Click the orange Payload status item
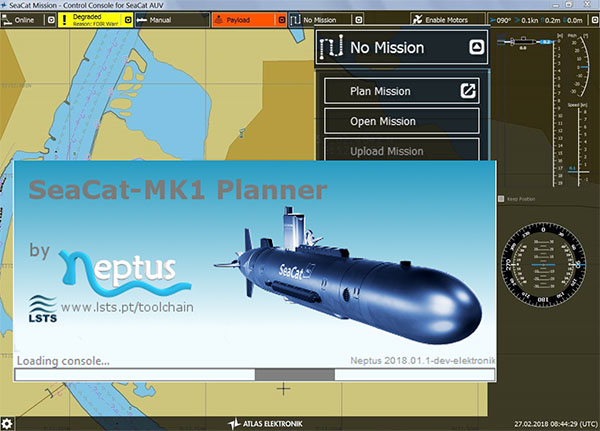The image size is (600, 431). (x=249, y=20)
